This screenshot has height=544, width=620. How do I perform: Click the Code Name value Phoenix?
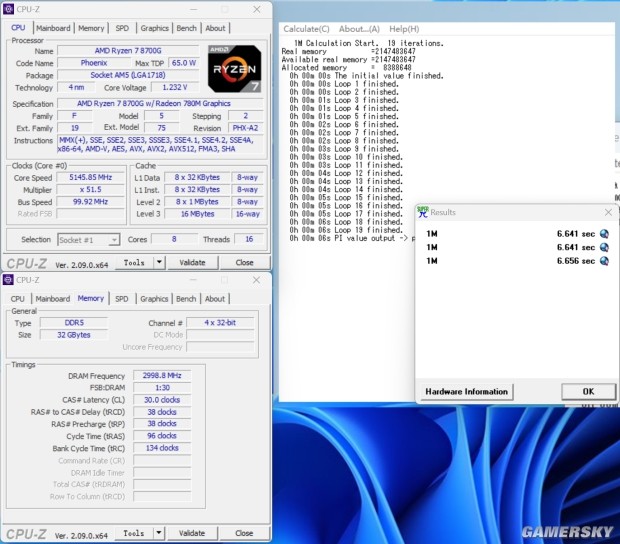pyautogui.click(x=94, y=63)
